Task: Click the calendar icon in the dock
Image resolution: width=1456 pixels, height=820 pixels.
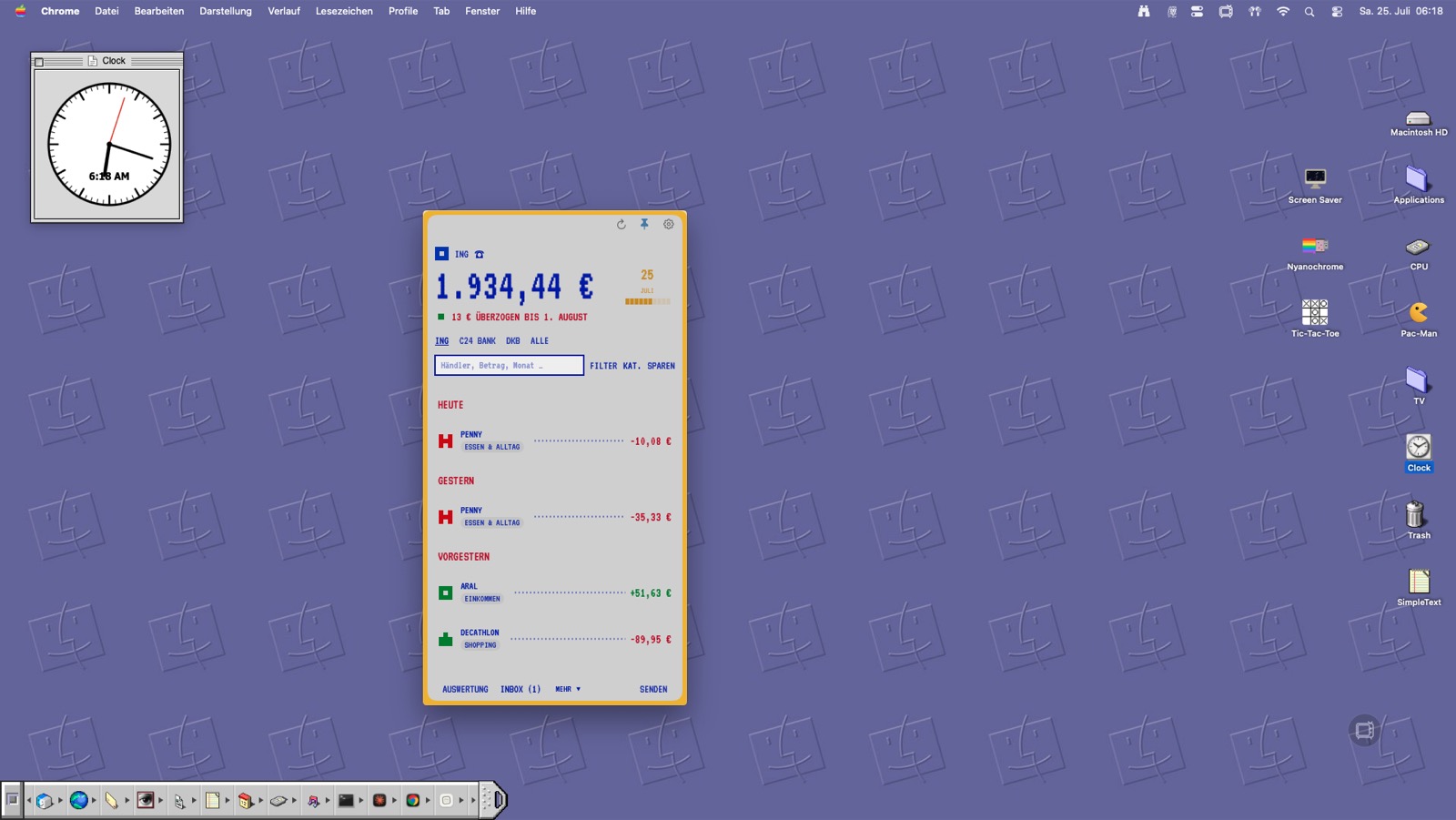Action: [246, 800]
